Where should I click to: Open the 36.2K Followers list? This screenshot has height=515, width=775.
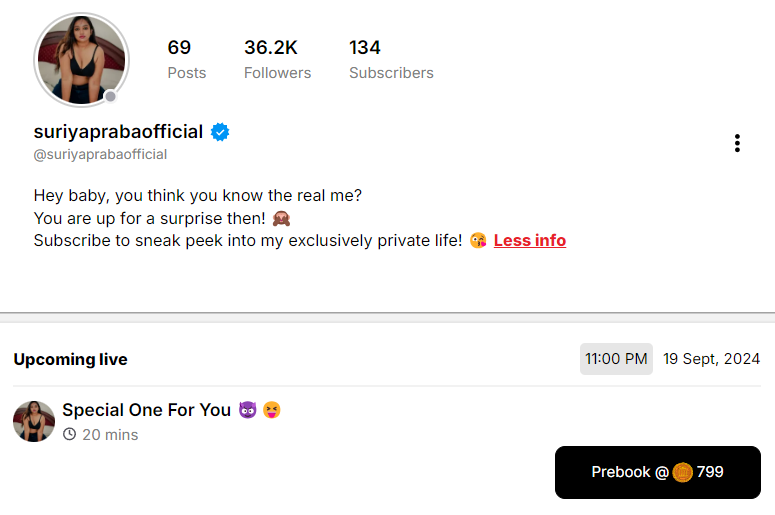click(x=277, y=59)
